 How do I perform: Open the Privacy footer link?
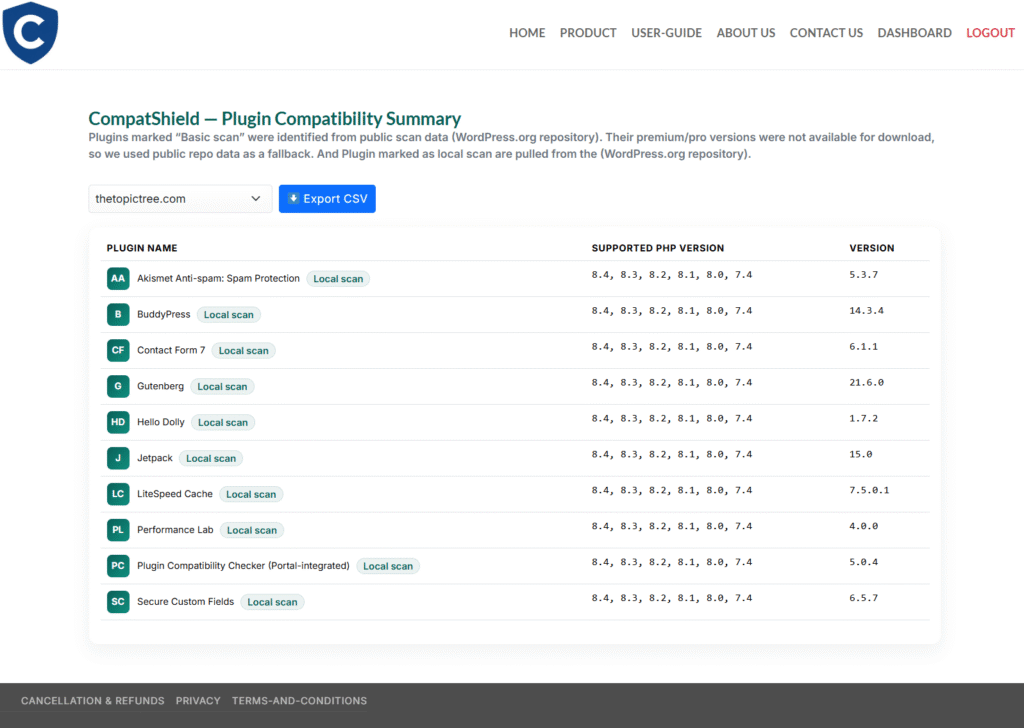pos(198,701)
